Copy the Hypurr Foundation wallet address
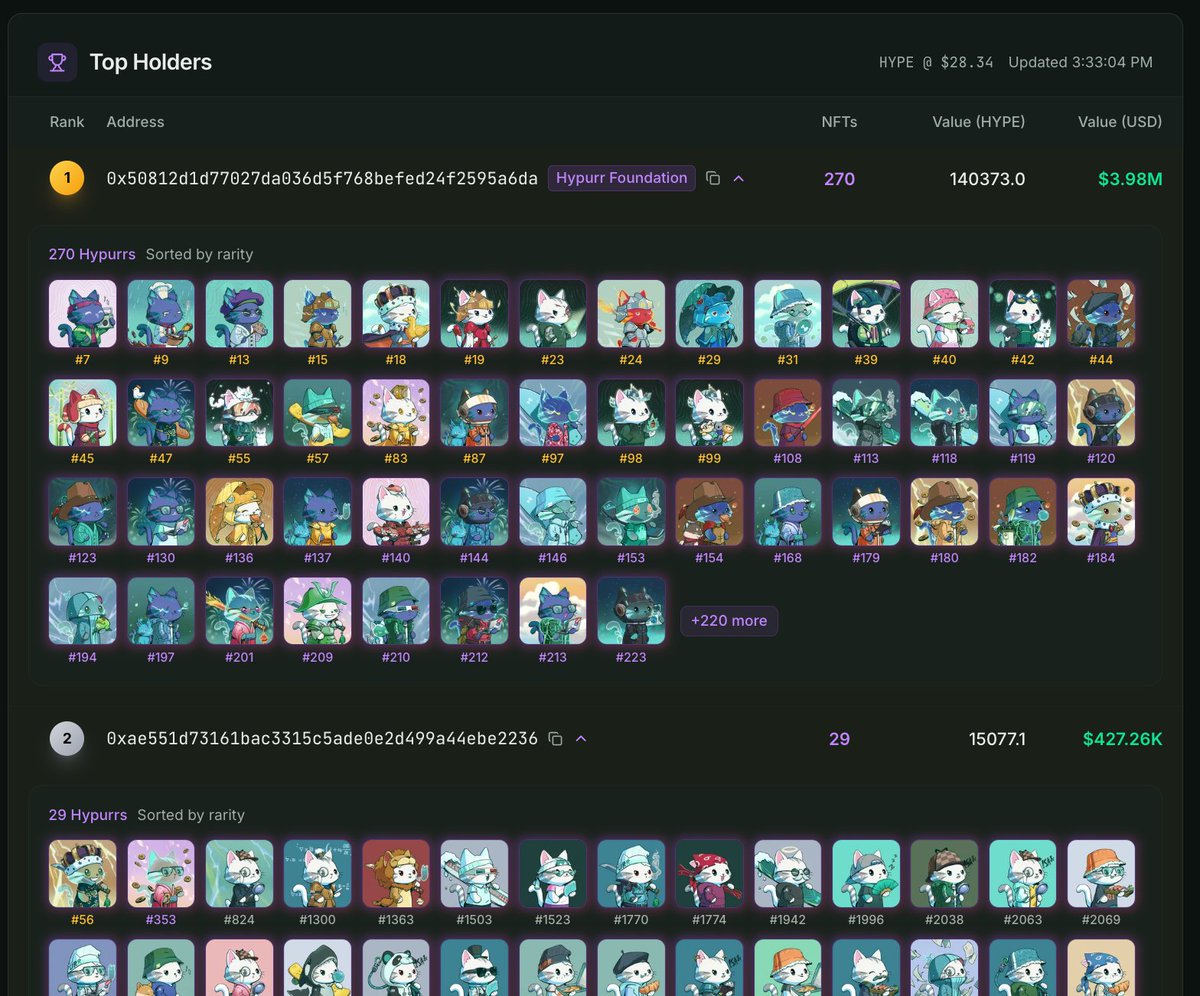 [x=713, y=179]
